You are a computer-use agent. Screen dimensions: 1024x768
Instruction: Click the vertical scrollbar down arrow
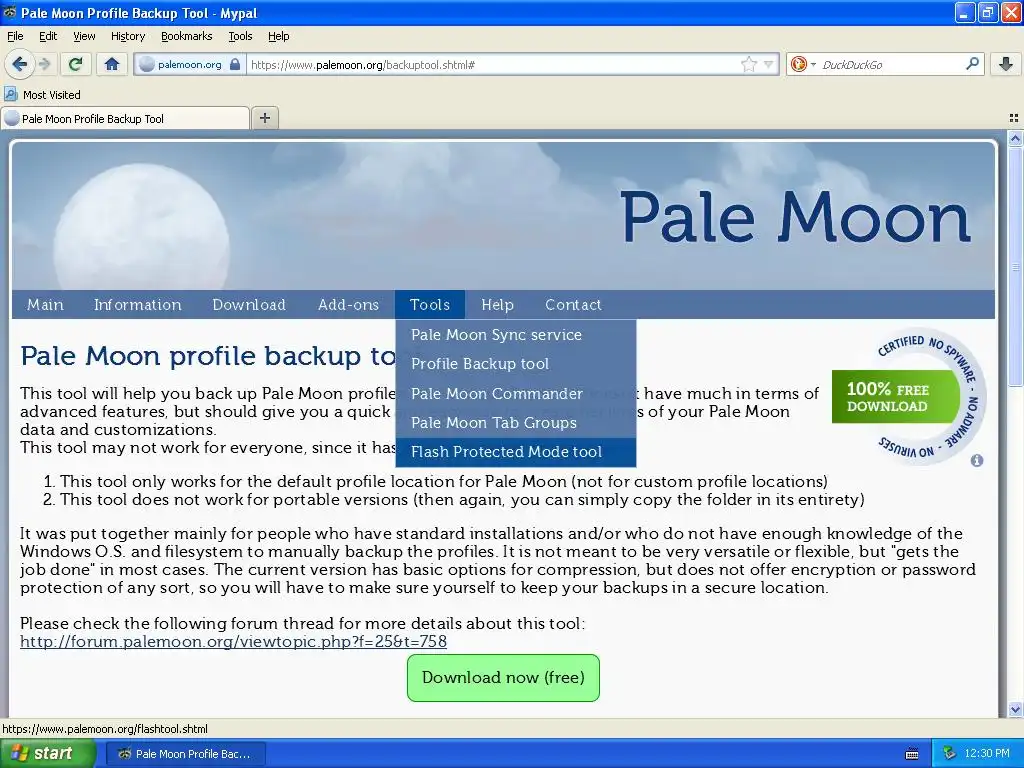(x=1015, y=709)
